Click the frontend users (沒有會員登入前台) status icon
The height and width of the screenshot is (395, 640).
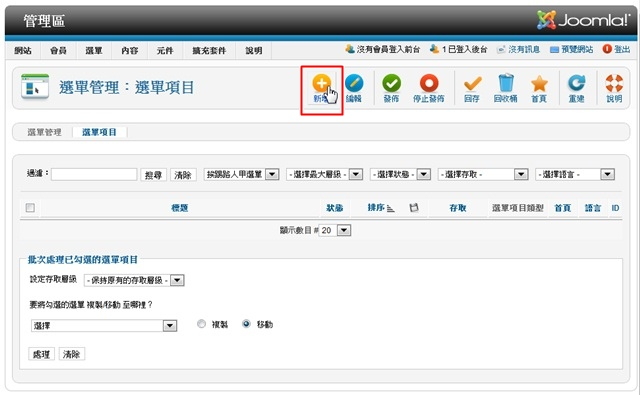coord(350,49)
